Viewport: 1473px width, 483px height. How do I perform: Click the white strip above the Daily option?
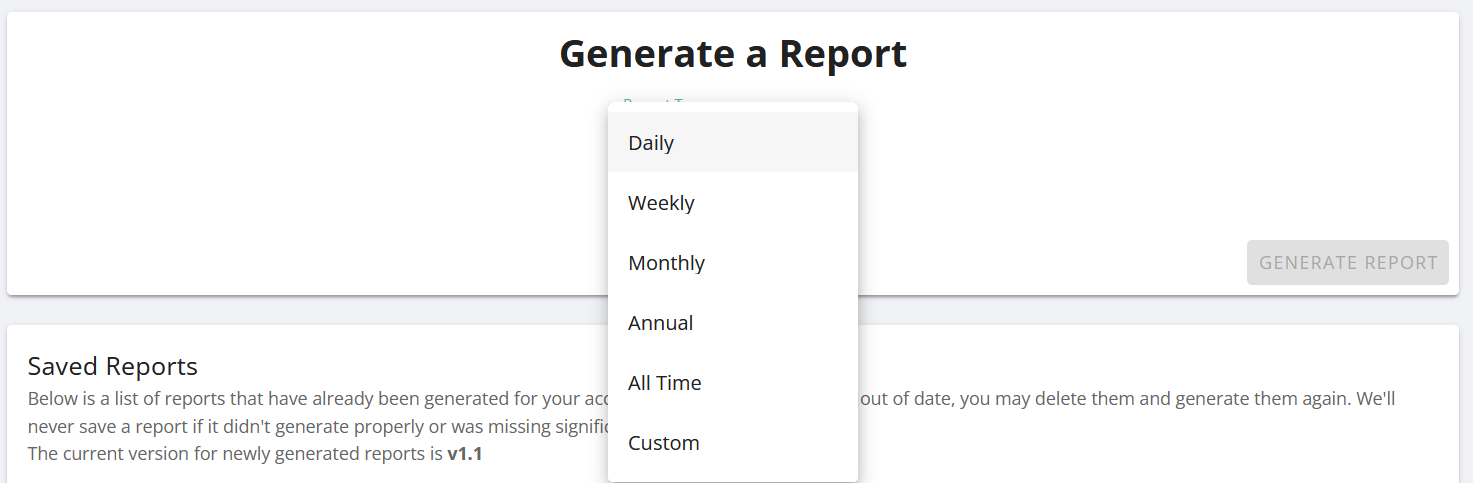pyautogui.click(x=732, y=107)
